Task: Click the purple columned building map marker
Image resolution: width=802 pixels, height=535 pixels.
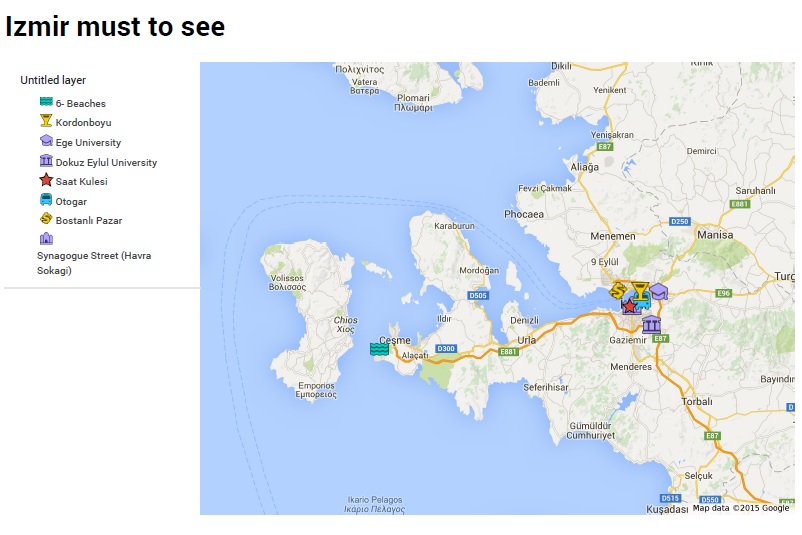Action: 652,324
